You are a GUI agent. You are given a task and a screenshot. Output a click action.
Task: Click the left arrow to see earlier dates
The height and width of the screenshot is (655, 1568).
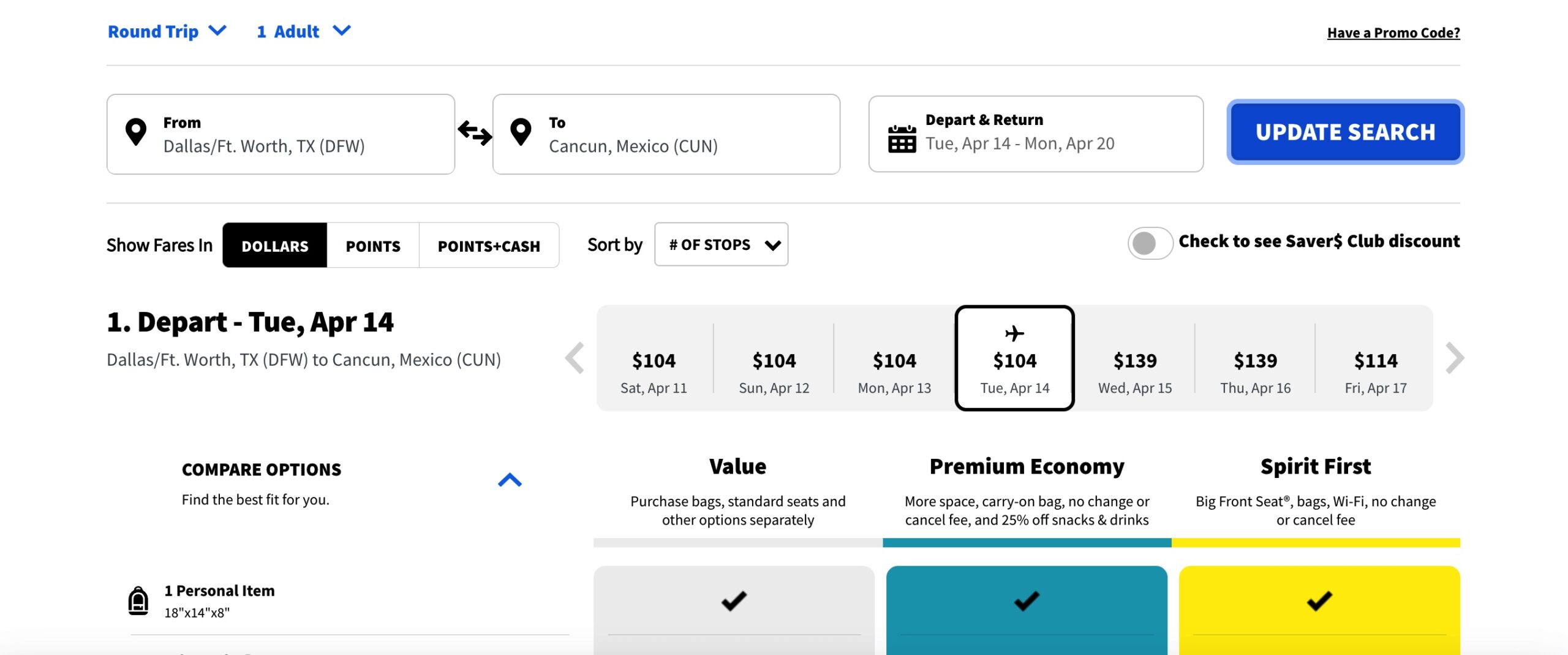[575, 358]
